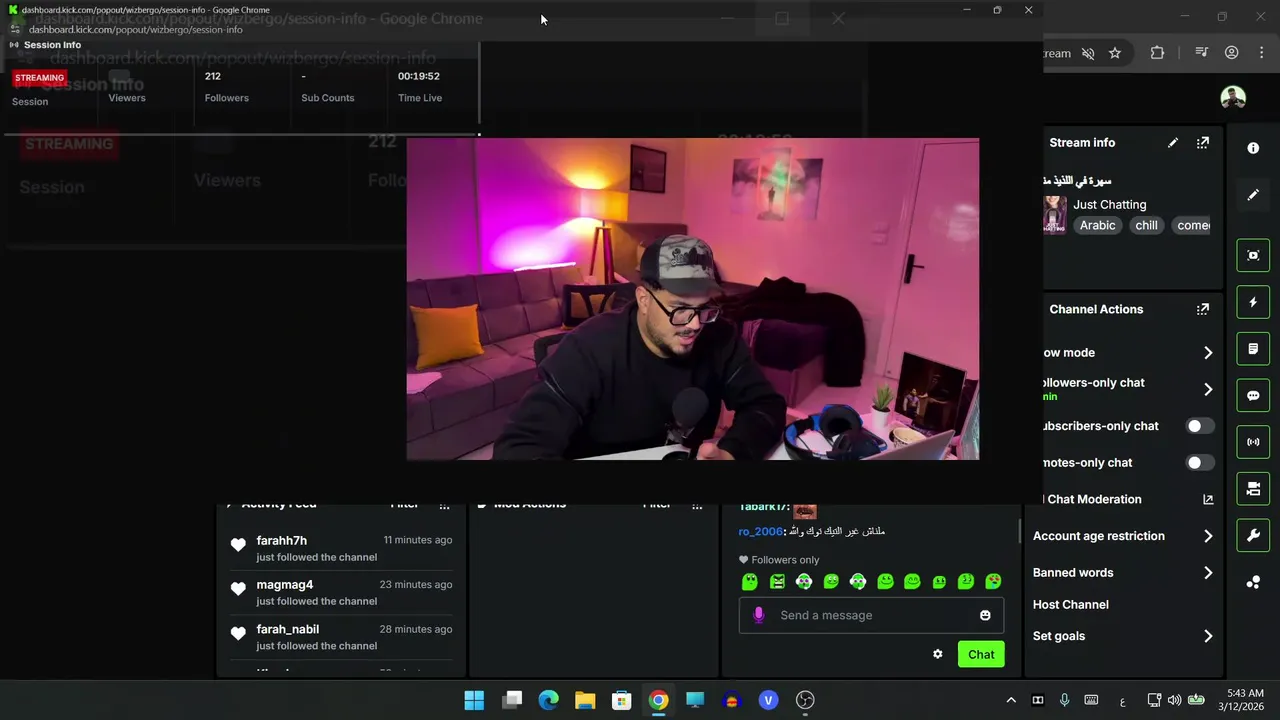Click the webcam stream preview
The width and height of the screenshot is (1280, 720).
tap(693, 299)
